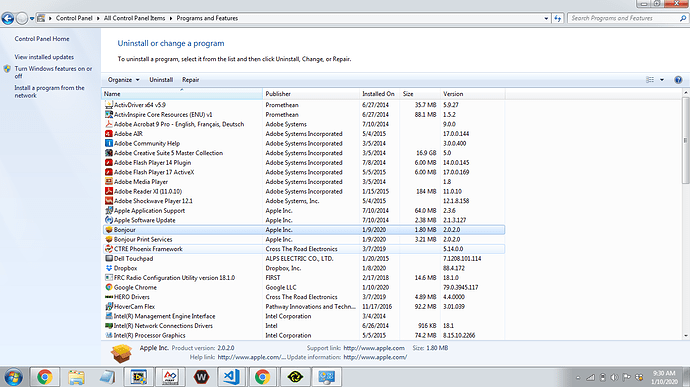The height and width of the screenshot is (387, 690).
Task: Select Adobe Creative Suite 5 Master Collection
Action: pyautogui.click(x=304, y=153)
